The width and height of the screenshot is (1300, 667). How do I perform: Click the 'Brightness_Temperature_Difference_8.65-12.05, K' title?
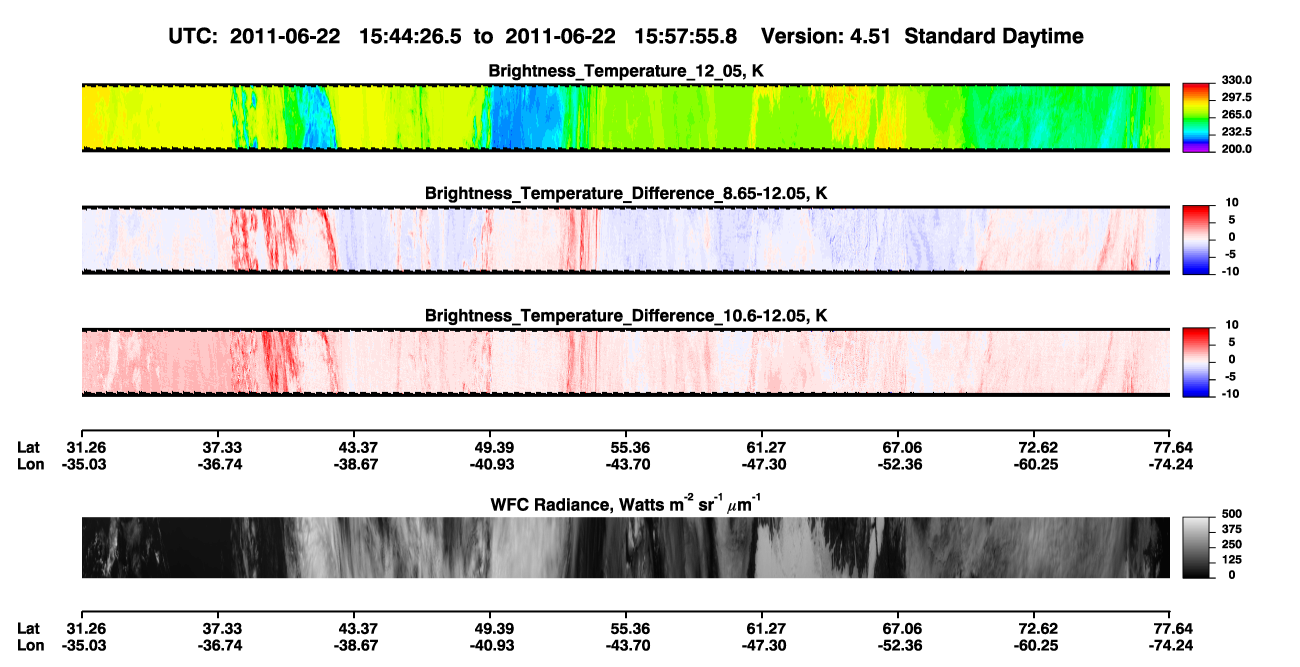tap(626, 193)
